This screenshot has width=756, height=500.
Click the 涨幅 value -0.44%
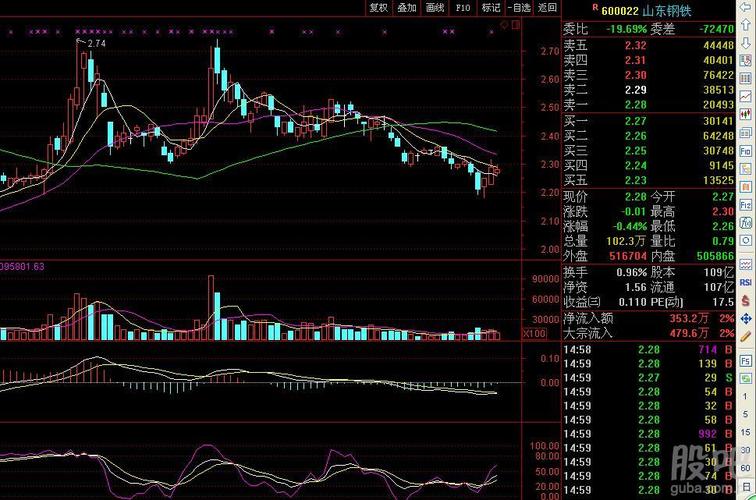point(630,226)
